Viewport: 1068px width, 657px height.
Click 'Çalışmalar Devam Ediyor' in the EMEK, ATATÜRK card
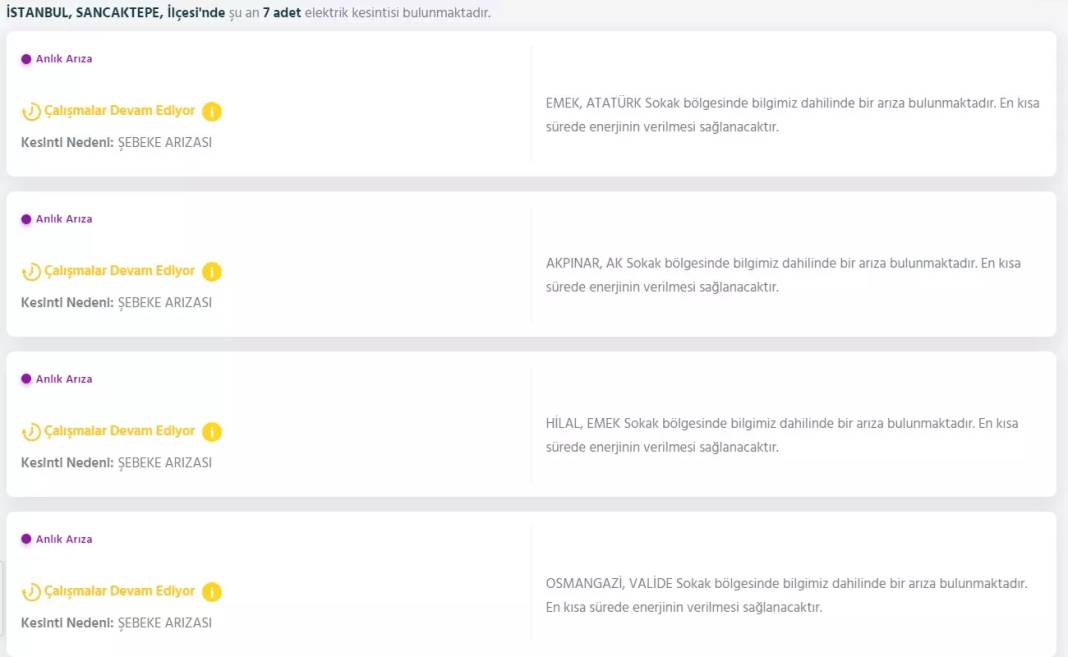click(x=119, y=111)
